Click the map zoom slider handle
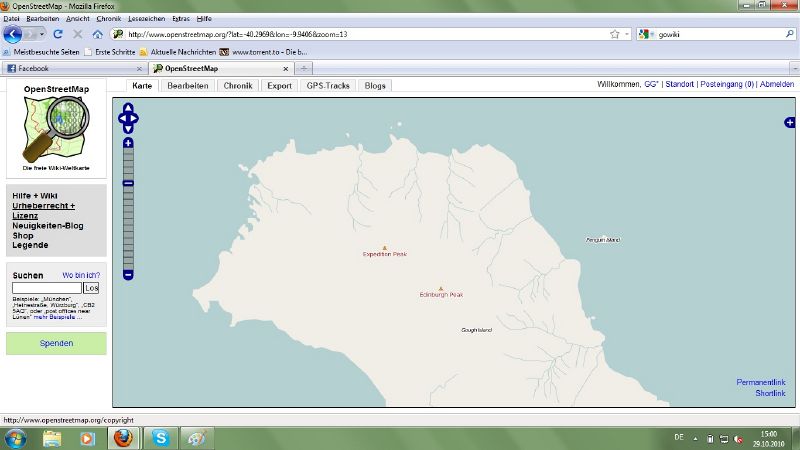Screen dimensions: 800x450 (x=128, y=183)
